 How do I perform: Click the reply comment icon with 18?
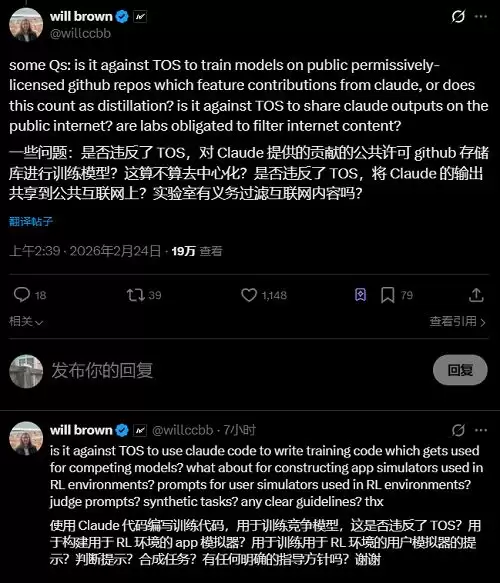pyautogui.click(x=30, y=295)
